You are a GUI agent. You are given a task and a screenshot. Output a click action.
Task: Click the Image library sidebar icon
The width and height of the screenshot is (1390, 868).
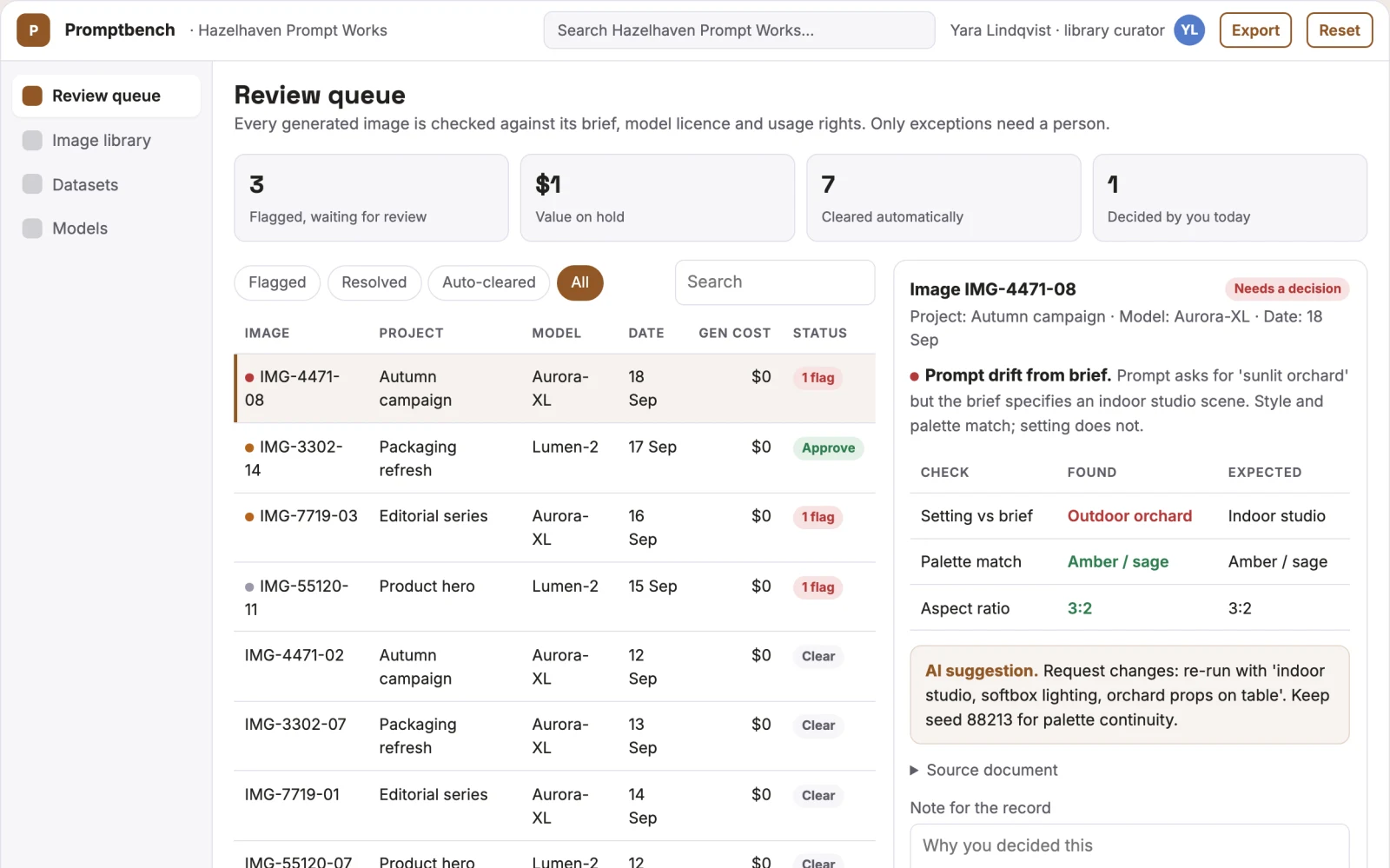tap(32, 140)
